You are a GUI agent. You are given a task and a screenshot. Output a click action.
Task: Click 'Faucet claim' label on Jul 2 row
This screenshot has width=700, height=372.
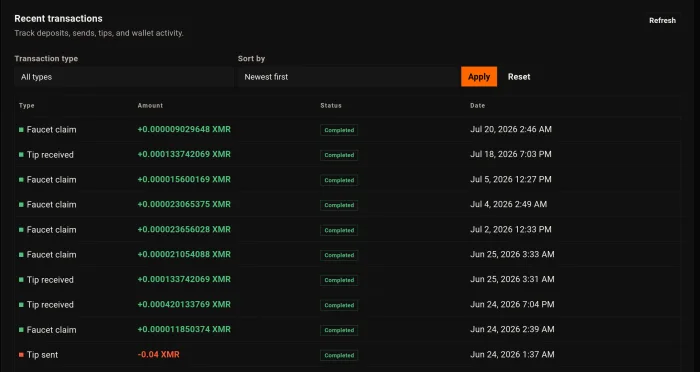click(x=51, y=230)
